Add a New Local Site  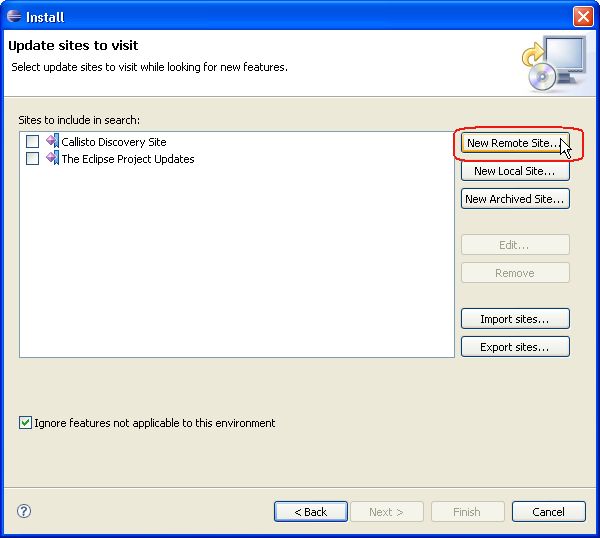click(x=515, y=171)
